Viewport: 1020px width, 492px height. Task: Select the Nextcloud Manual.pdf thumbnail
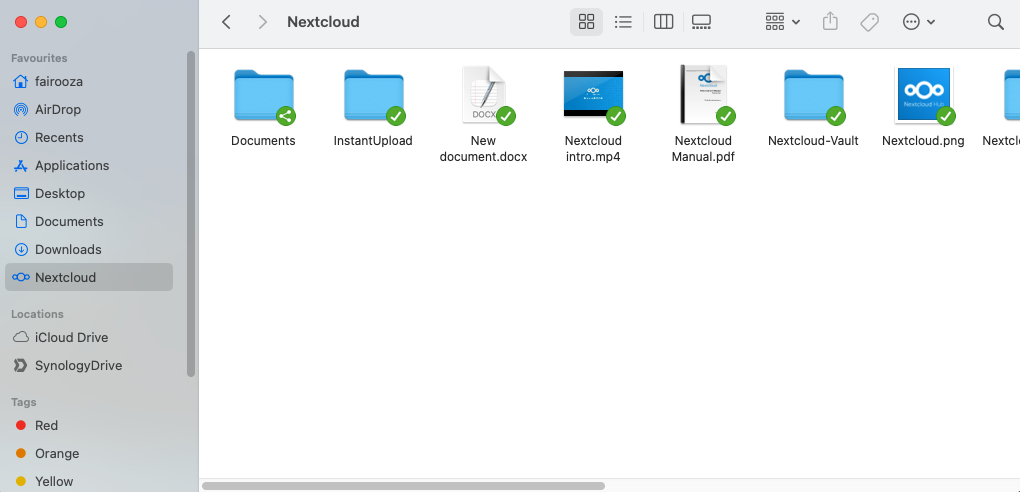click(703, 95)
